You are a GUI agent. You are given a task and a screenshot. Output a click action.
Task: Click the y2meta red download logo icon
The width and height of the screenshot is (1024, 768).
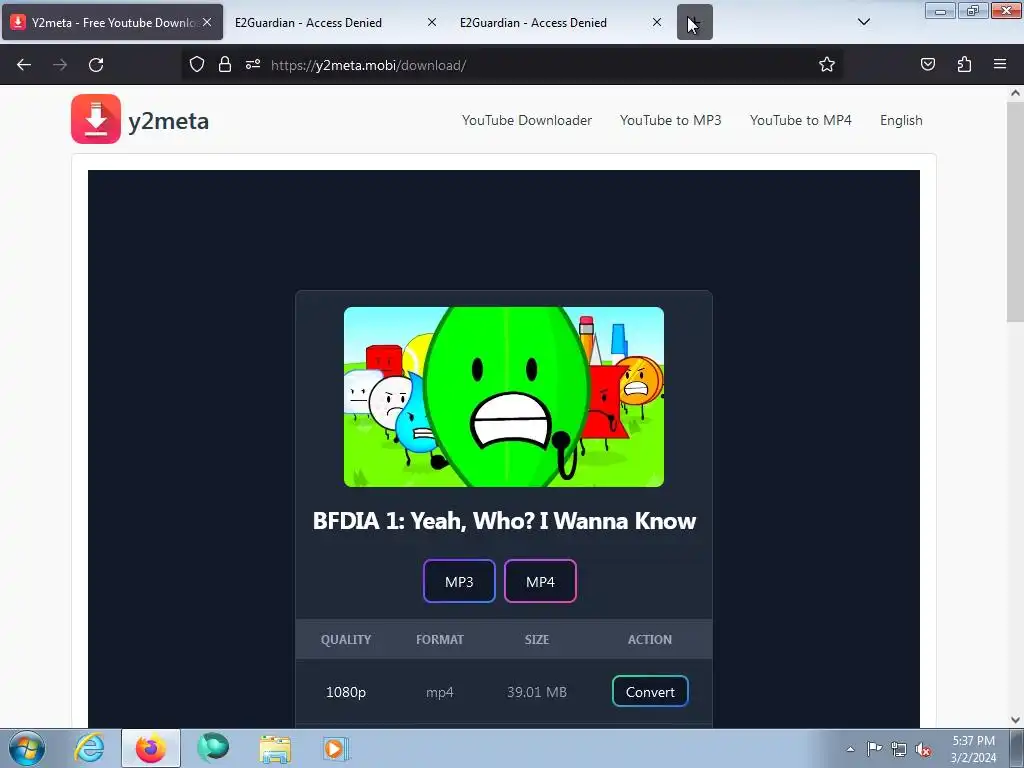95,119
